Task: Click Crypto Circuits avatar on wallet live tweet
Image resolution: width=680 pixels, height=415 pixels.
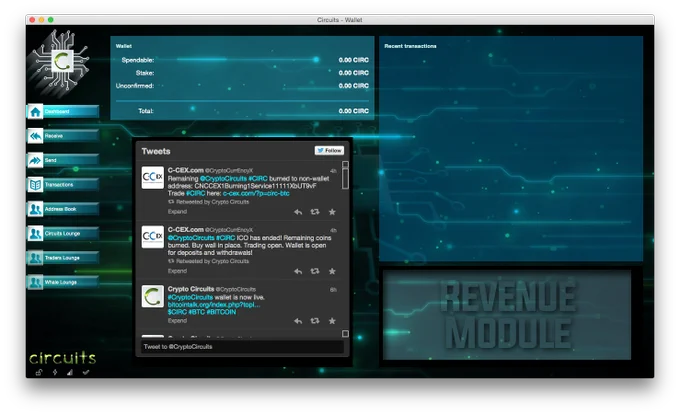Action: [153, 296]
